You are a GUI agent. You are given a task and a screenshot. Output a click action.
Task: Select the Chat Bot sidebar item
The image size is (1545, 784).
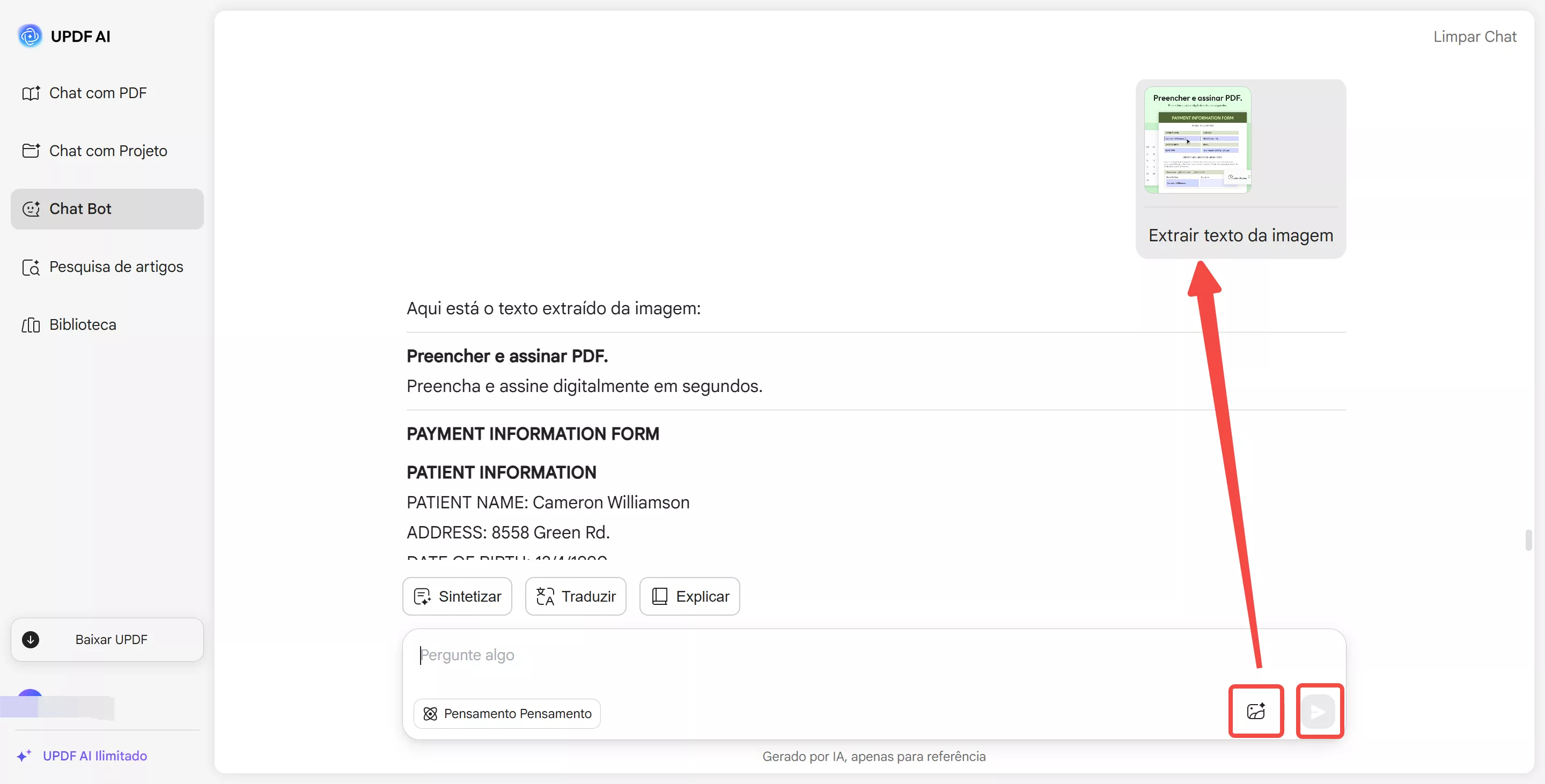point(107,209)
